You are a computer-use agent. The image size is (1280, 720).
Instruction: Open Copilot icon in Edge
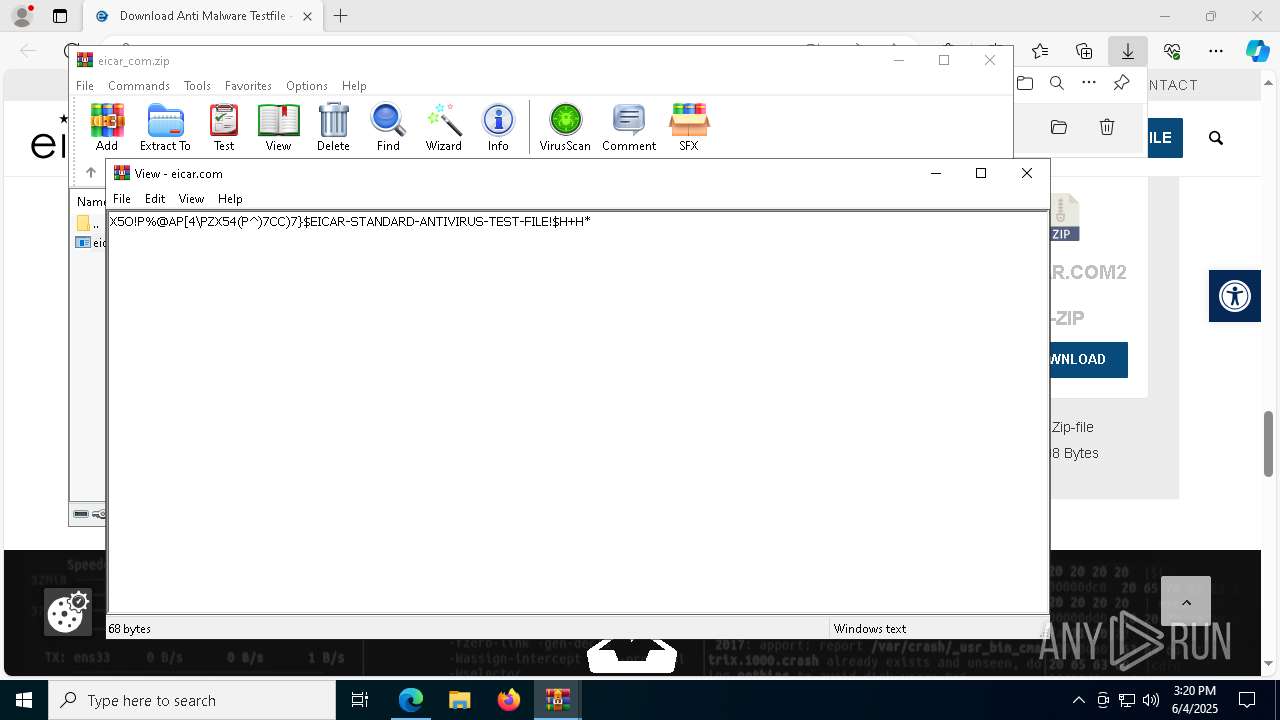[x=1257, y=51]
